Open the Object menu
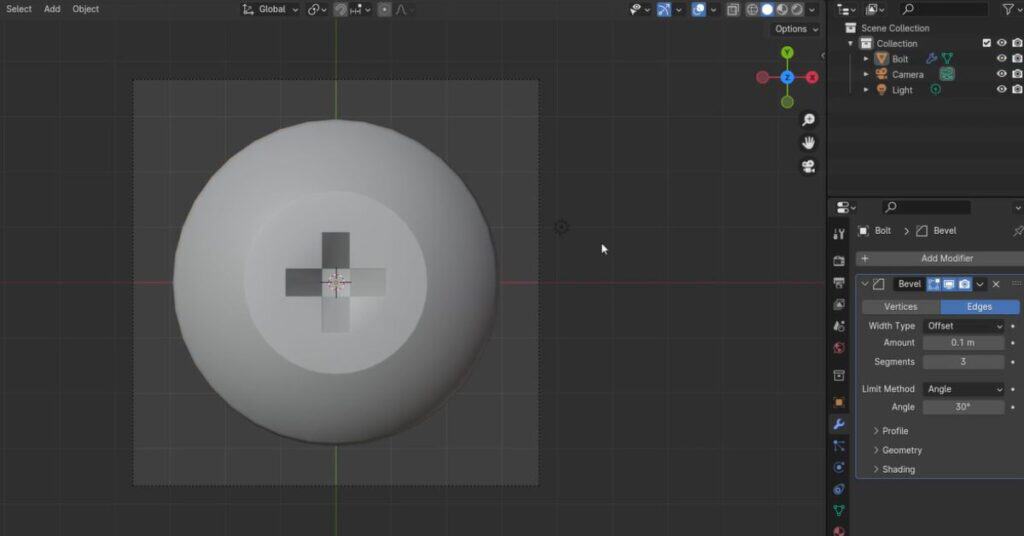 85,9
